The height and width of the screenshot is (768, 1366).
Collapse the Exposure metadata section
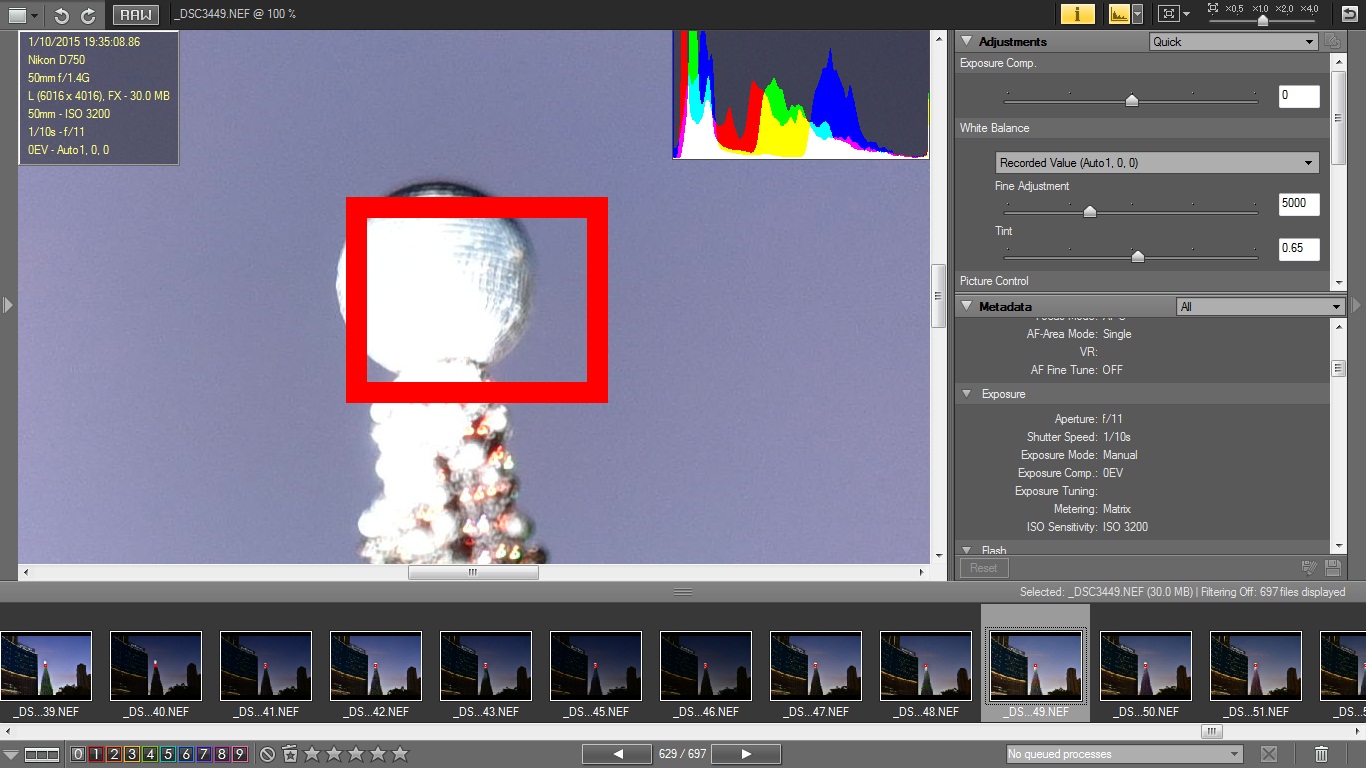(967, 394)
